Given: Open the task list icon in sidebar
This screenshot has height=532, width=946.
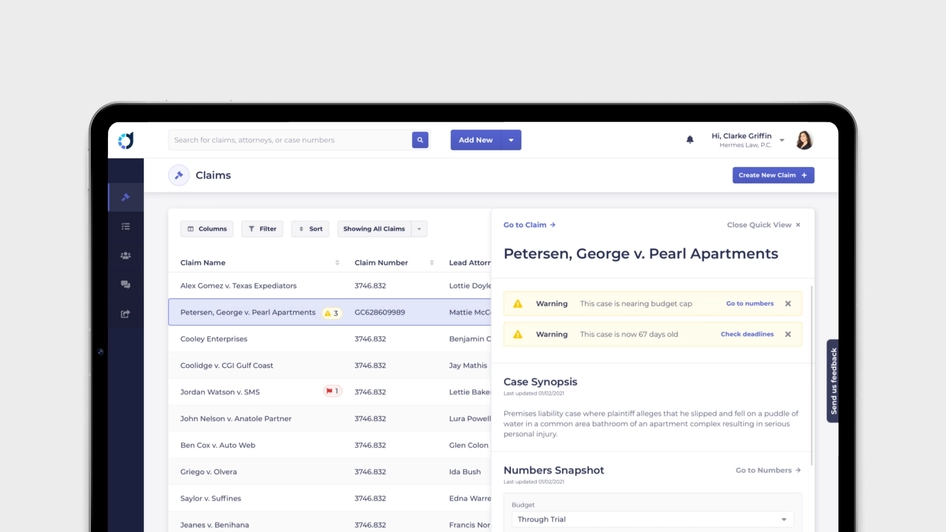Looking at the screenshot, I should (125, 226).
